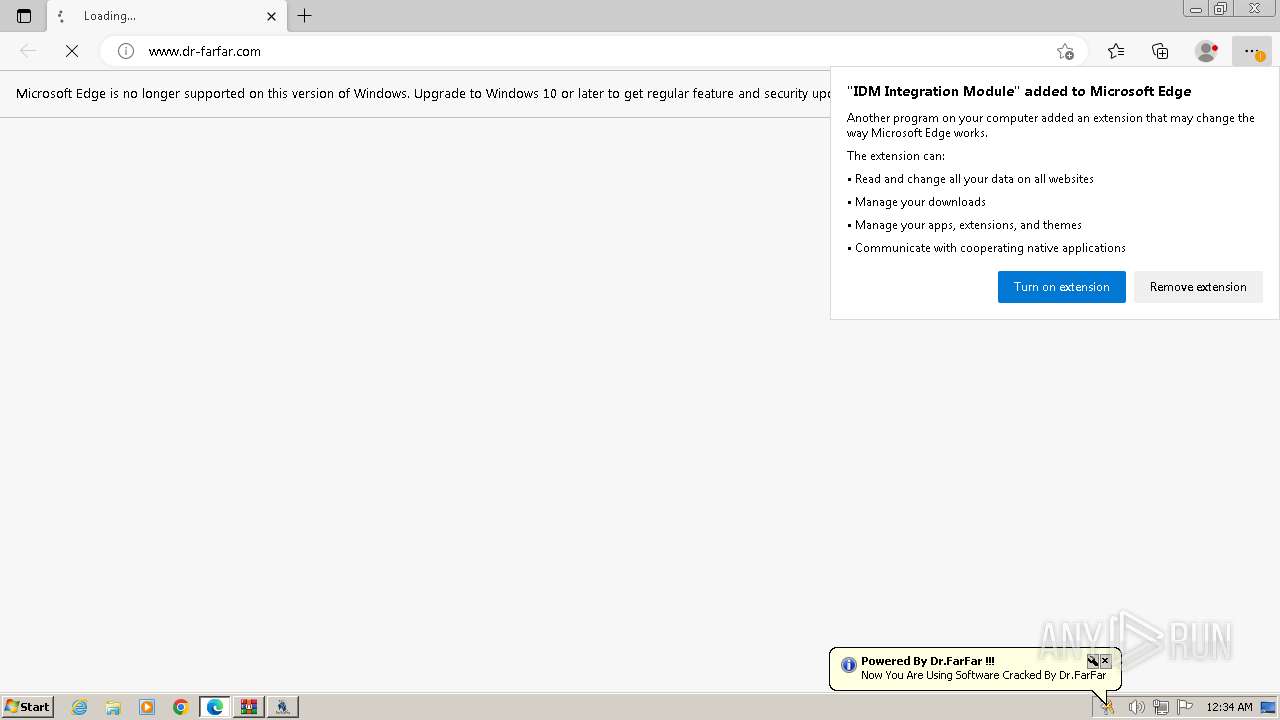Click the Dr.FarFar tray notification icon
The image size is (1280, 720).
[1107, 707]
